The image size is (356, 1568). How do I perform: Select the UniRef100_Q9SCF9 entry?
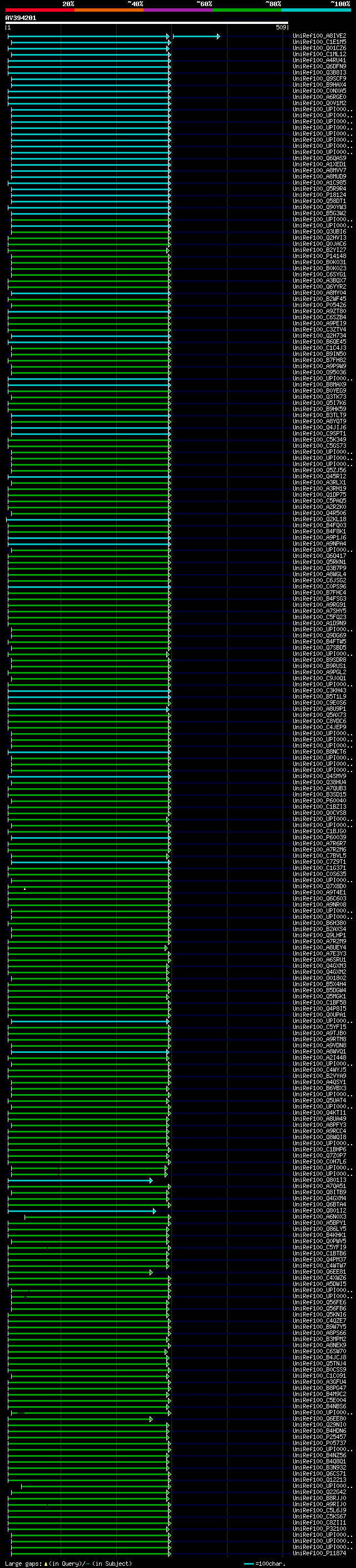(319, 78)
